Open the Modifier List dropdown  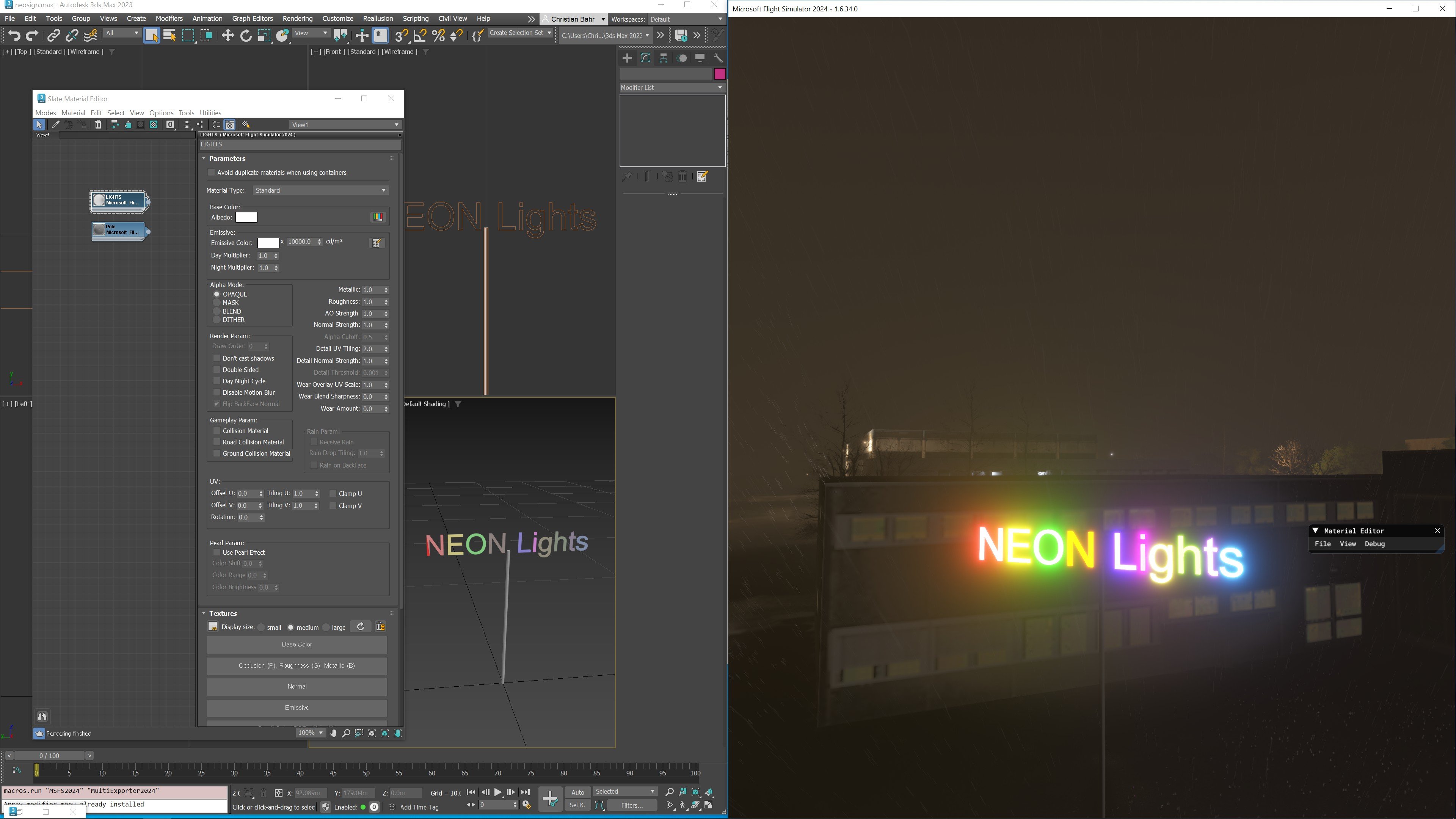[672, 88]
